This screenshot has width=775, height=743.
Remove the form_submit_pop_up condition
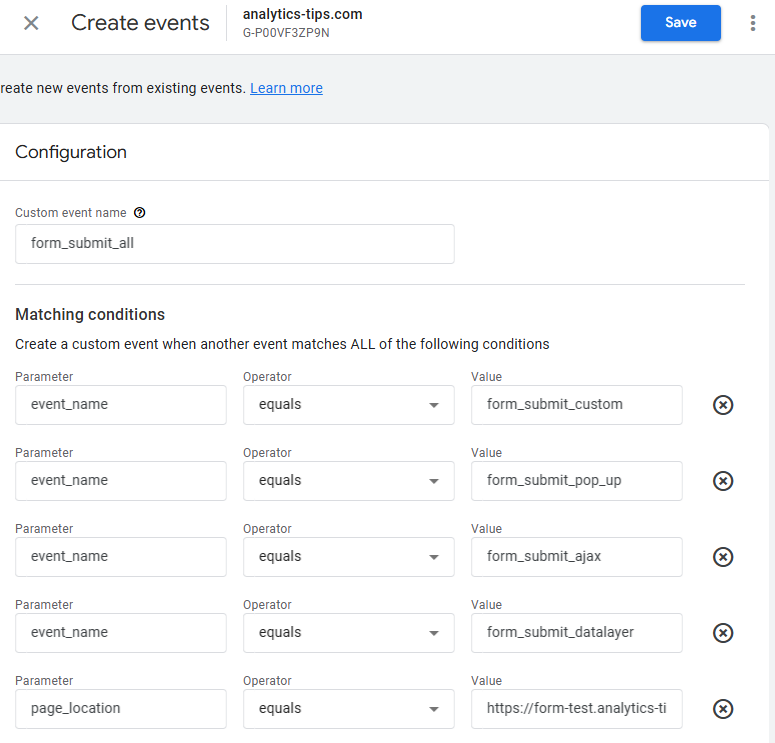[723, 481]
